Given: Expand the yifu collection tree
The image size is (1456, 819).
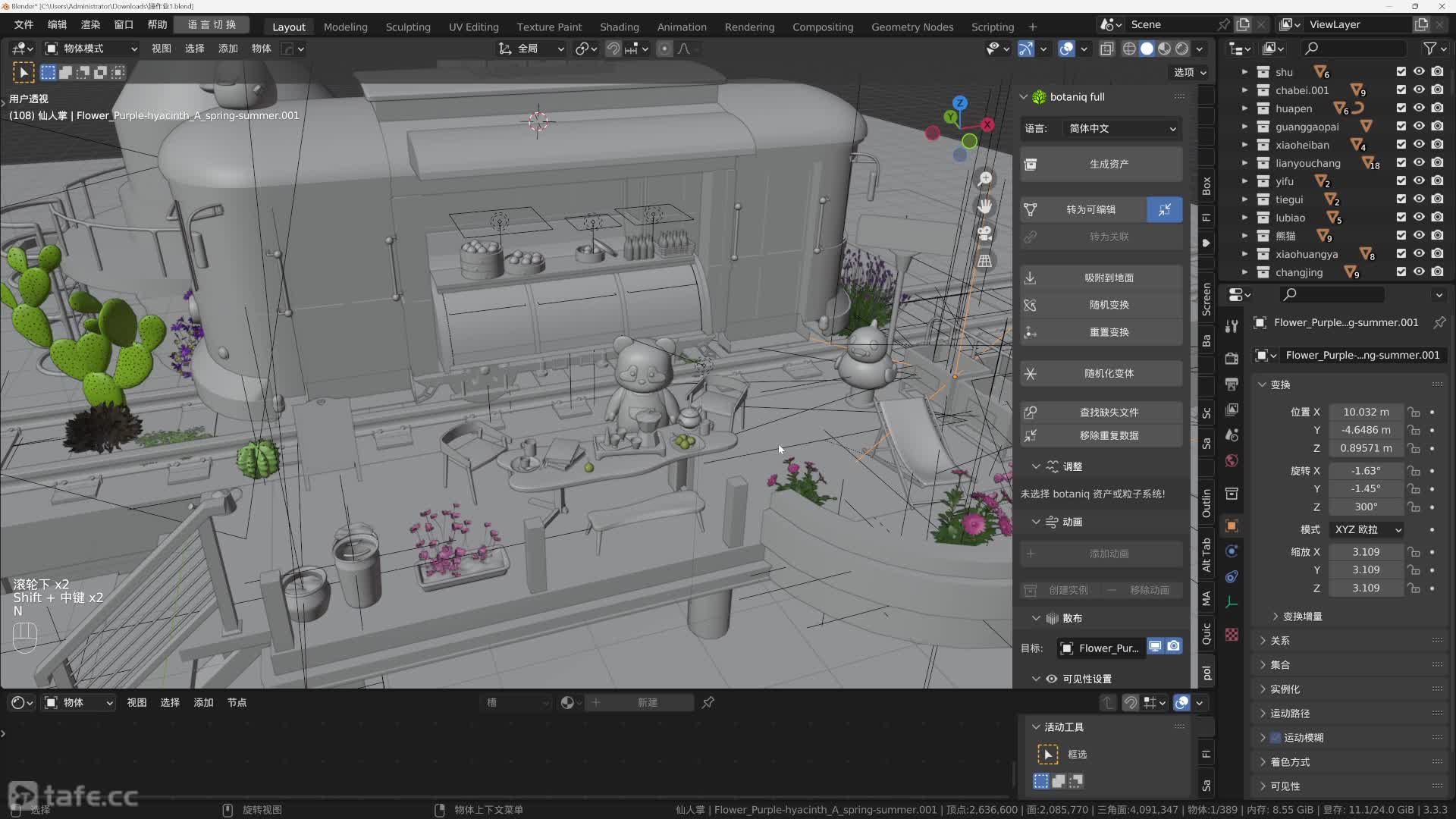Looking at the screenshot, I should (x=1244, y=181).
